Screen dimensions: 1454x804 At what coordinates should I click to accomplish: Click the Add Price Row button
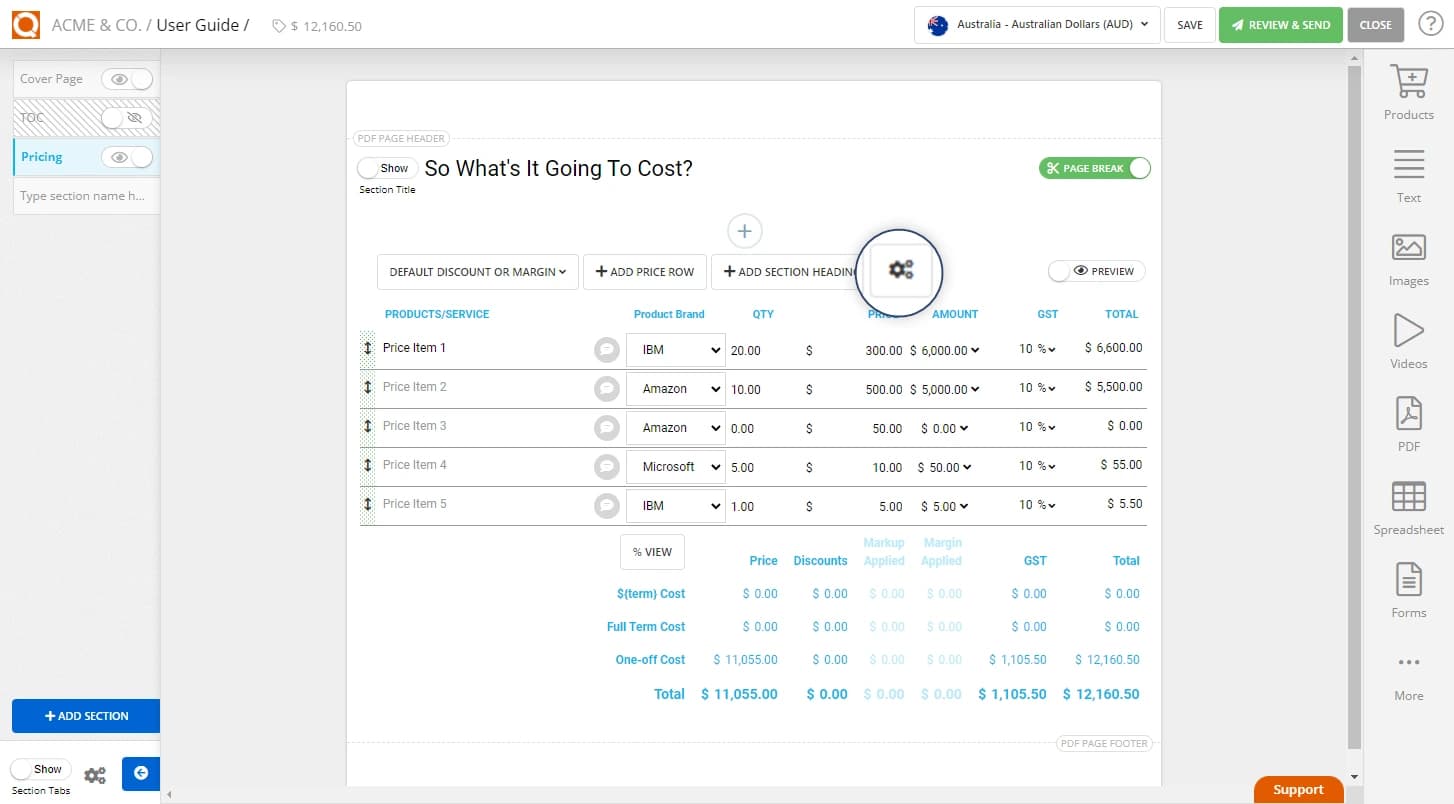644,271
